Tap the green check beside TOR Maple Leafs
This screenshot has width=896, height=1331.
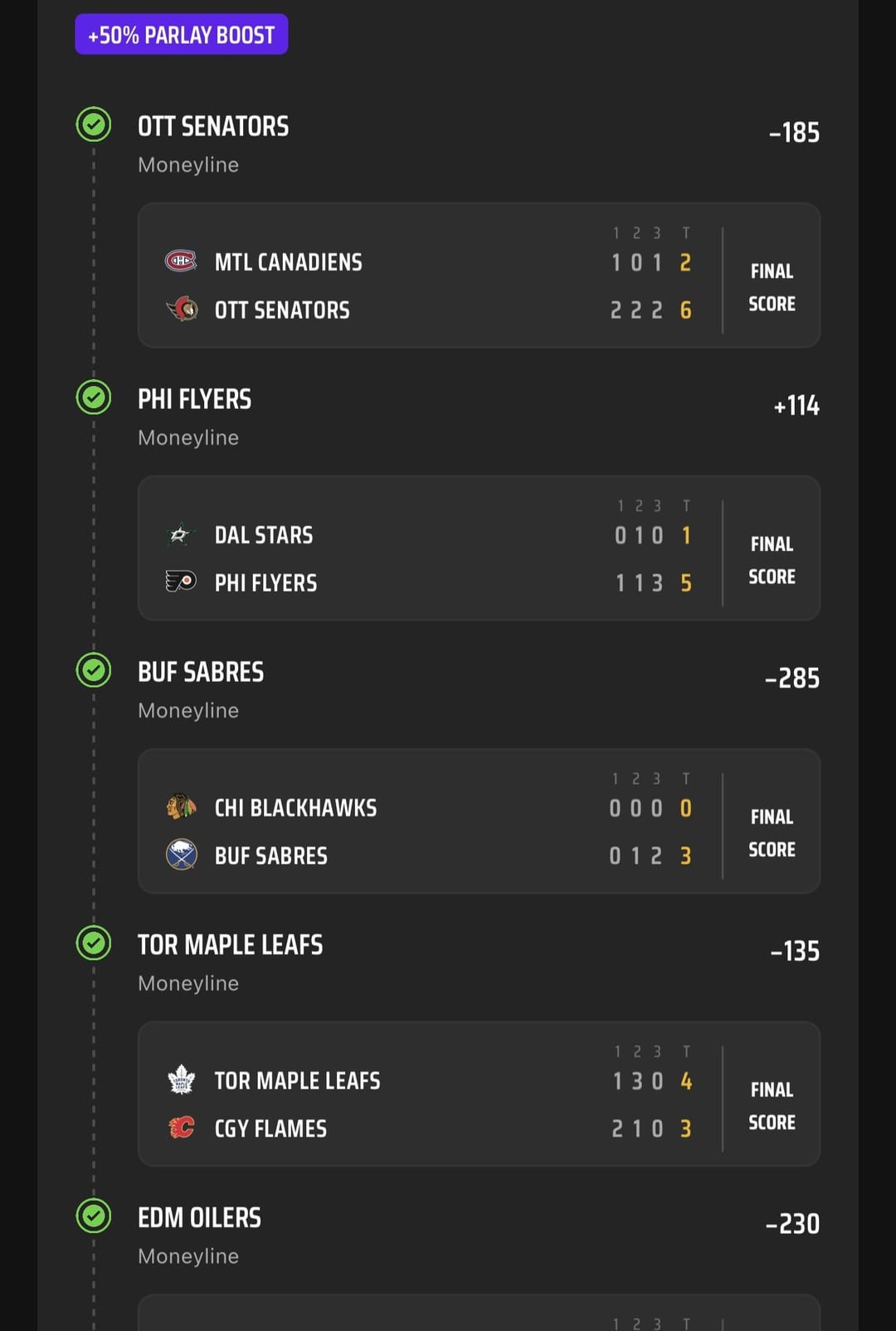(94, 943)
